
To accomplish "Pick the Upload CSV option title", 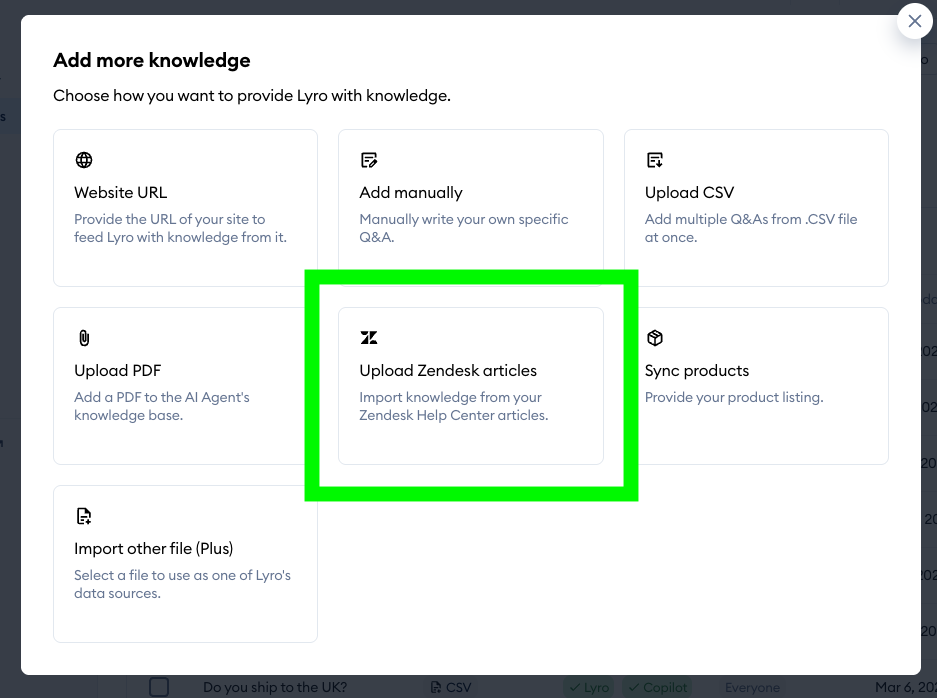I will [x=690, y=192].
